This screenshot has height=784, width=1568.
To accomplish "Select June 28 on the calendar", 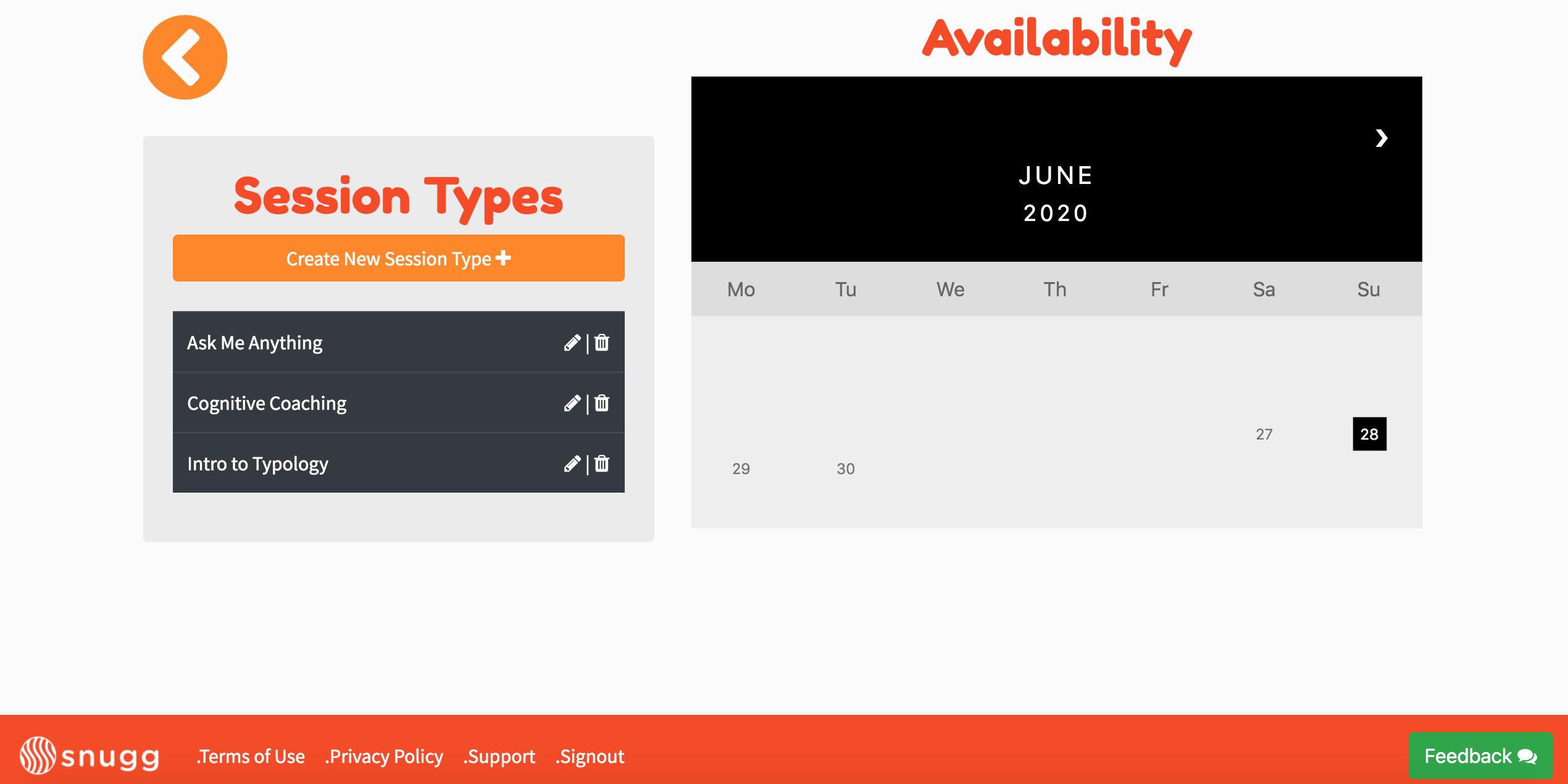I will click(x=1369, y=434).
